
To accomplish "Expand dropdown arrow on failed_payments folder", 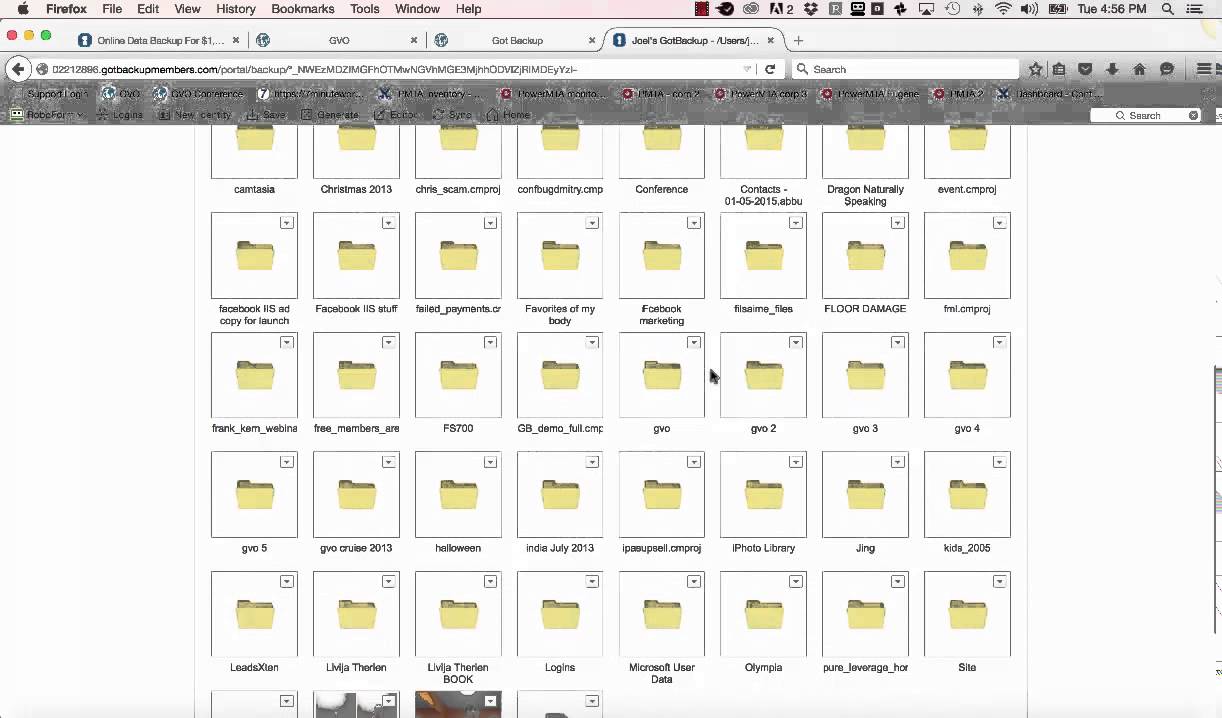I will pos(490,223).
